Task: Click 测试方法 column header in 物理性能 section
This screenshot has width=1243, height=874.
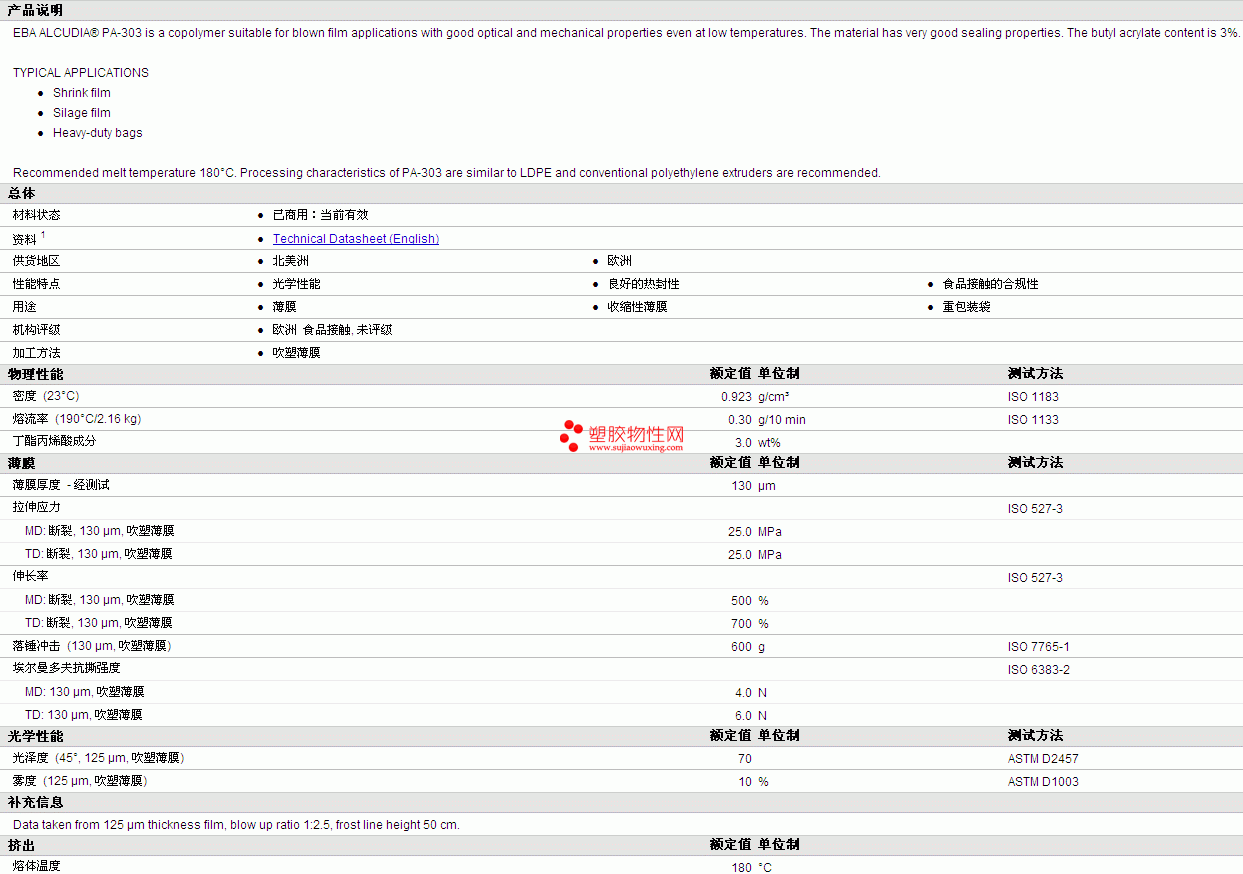Action: point(1035,374)
